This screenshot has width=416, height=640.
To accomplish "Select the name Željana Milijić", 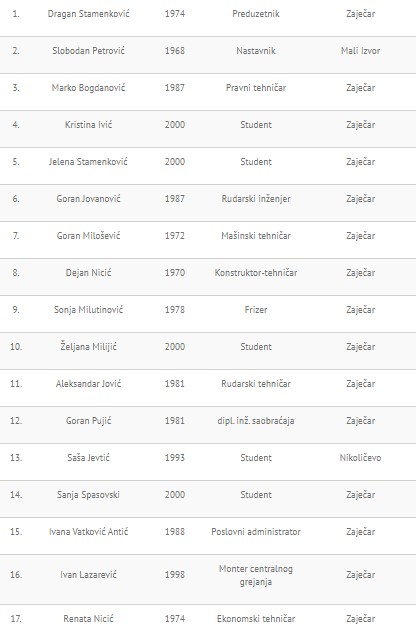I will tap(88, 347).
